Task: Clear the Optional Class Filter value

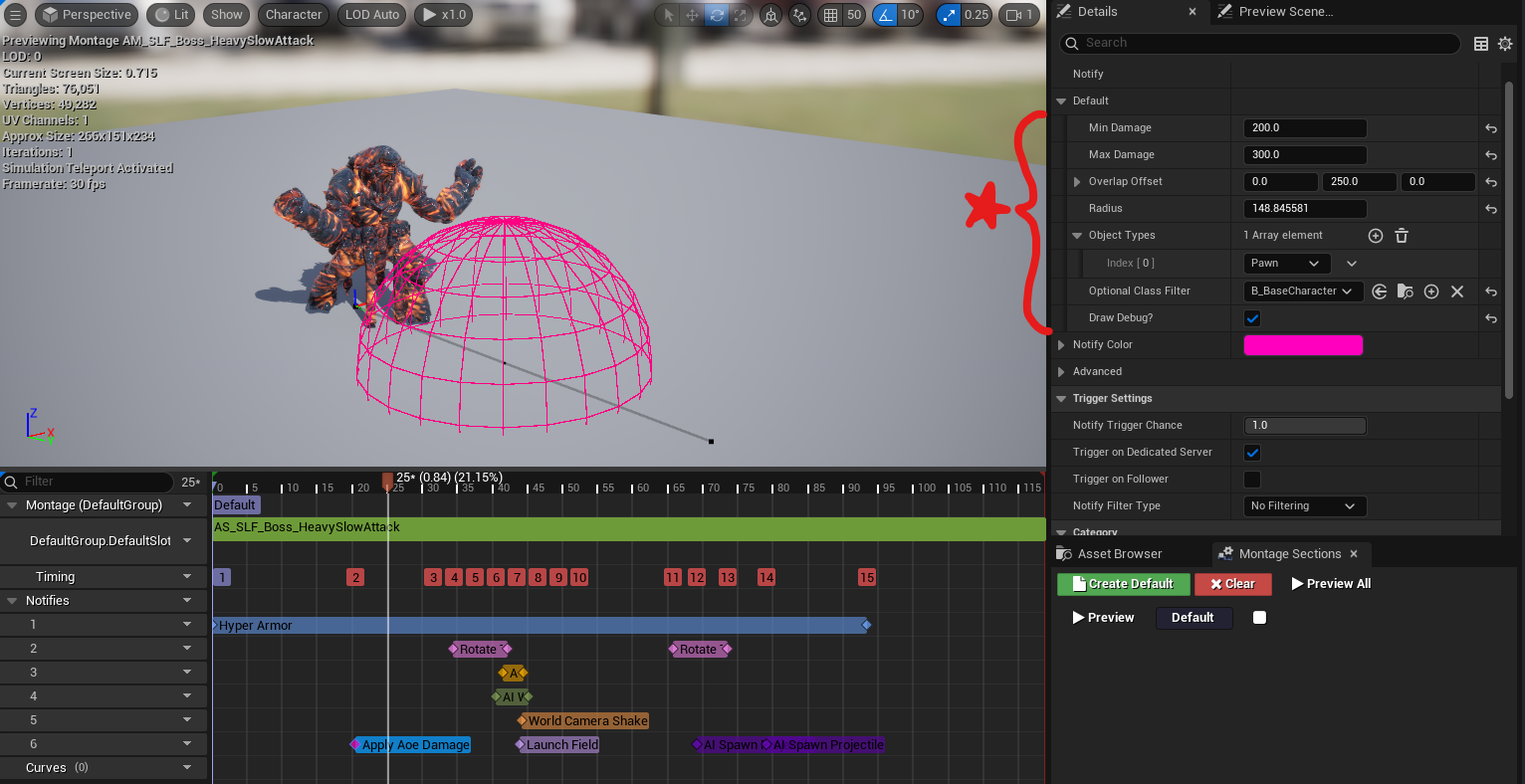Action: click(1457, 292)
